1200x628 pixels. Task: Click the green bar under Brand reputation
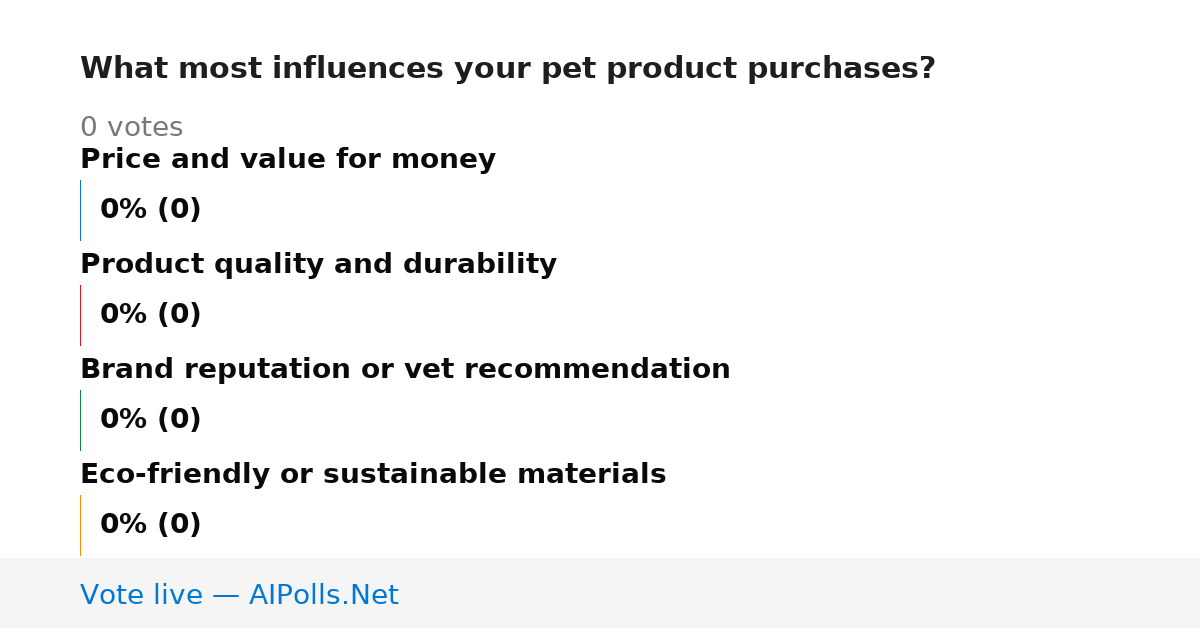click(80, 420)
